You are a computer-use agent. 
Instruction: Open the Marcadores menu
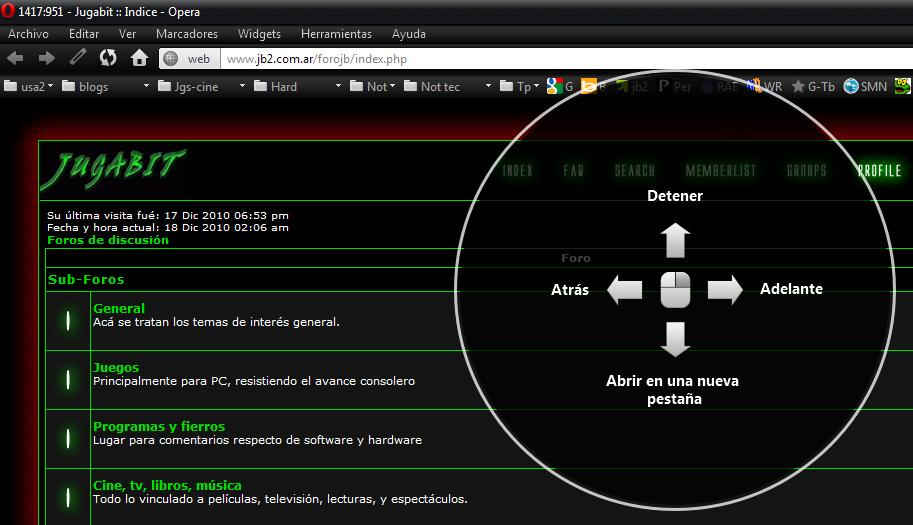click(x=187, y=34)
